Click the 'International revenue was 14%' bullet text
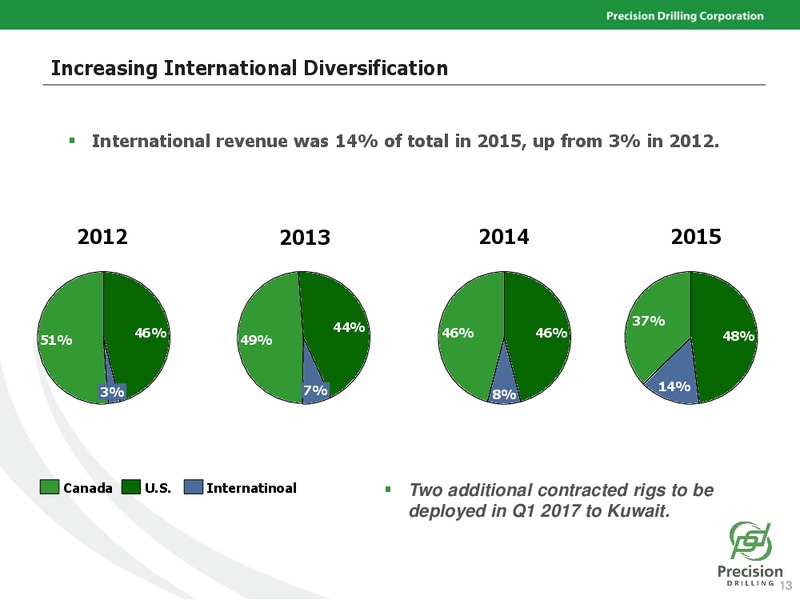This screenshot has height=600, width=800. click(406, 141)
